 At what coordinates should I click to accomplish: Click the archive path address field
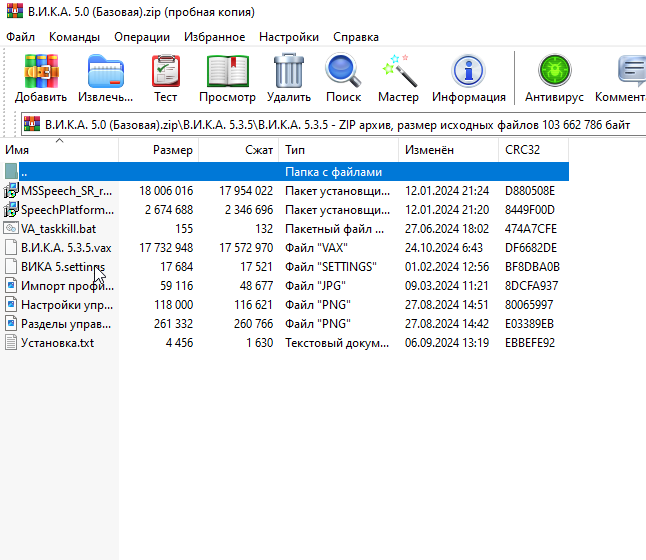(334, 124)
